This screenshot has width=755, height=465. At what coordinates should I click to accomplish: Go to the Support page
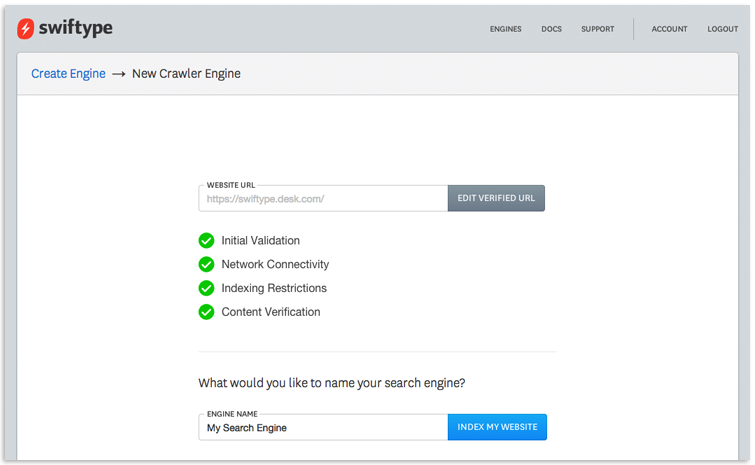point(598,29)
